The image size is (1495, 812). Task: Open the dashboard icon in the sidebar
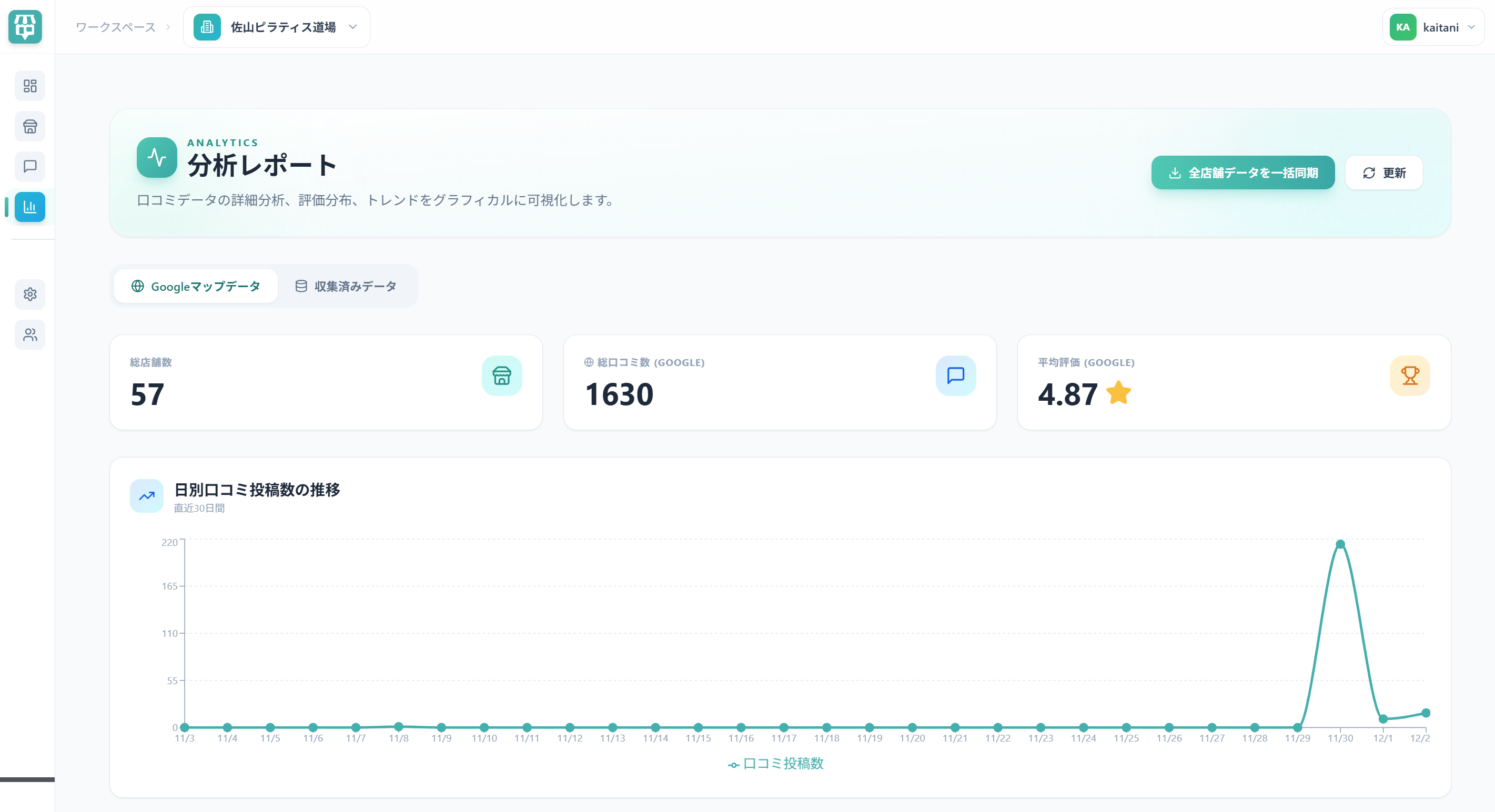tap(29, 85)
